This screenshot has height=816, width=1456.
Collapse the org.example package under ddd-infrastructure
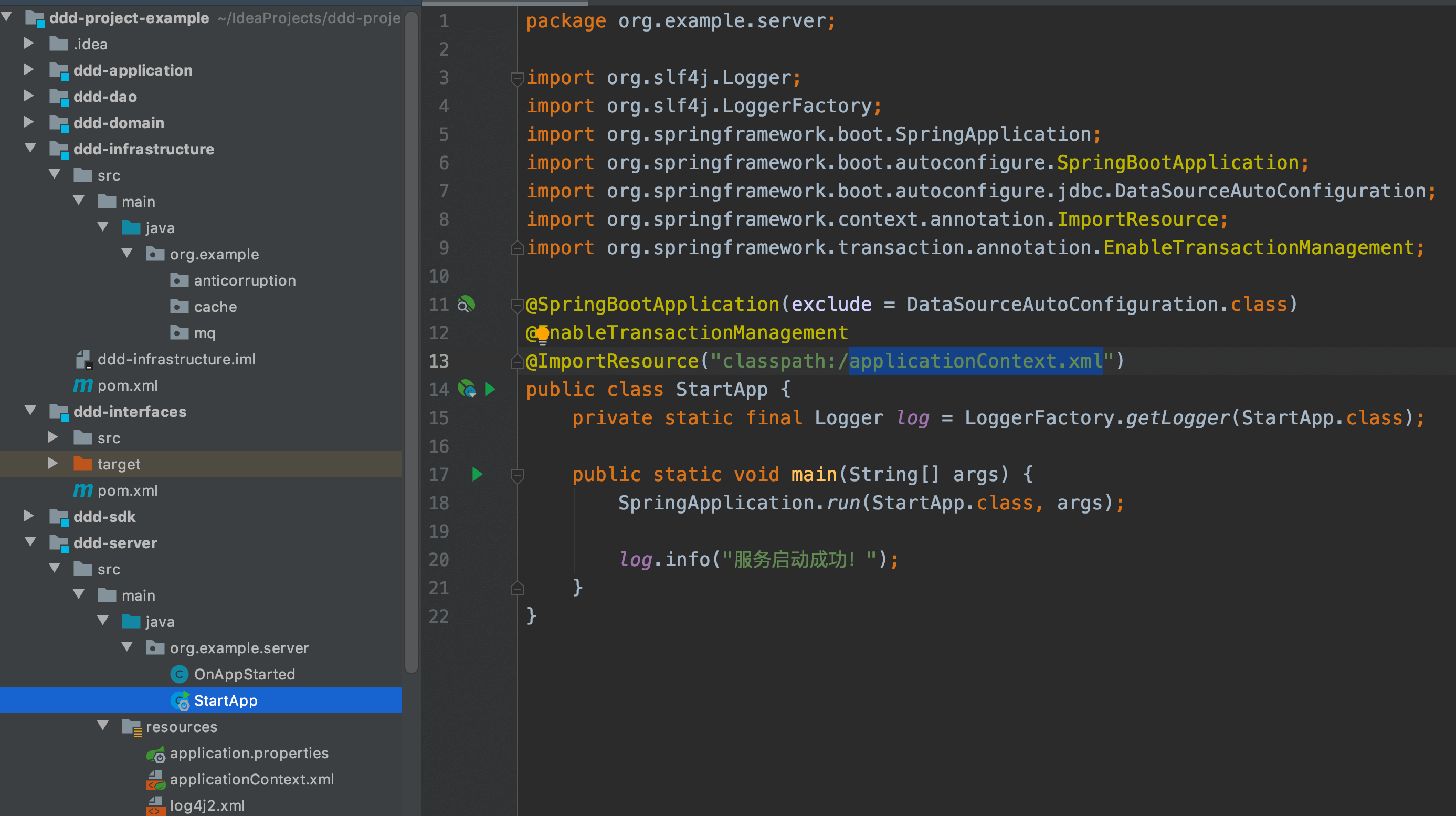127,253
